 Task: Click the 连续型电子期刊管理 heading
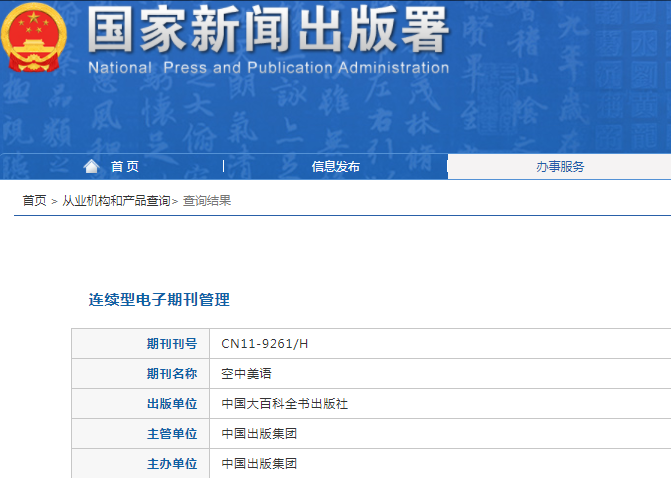coord(159,300)
